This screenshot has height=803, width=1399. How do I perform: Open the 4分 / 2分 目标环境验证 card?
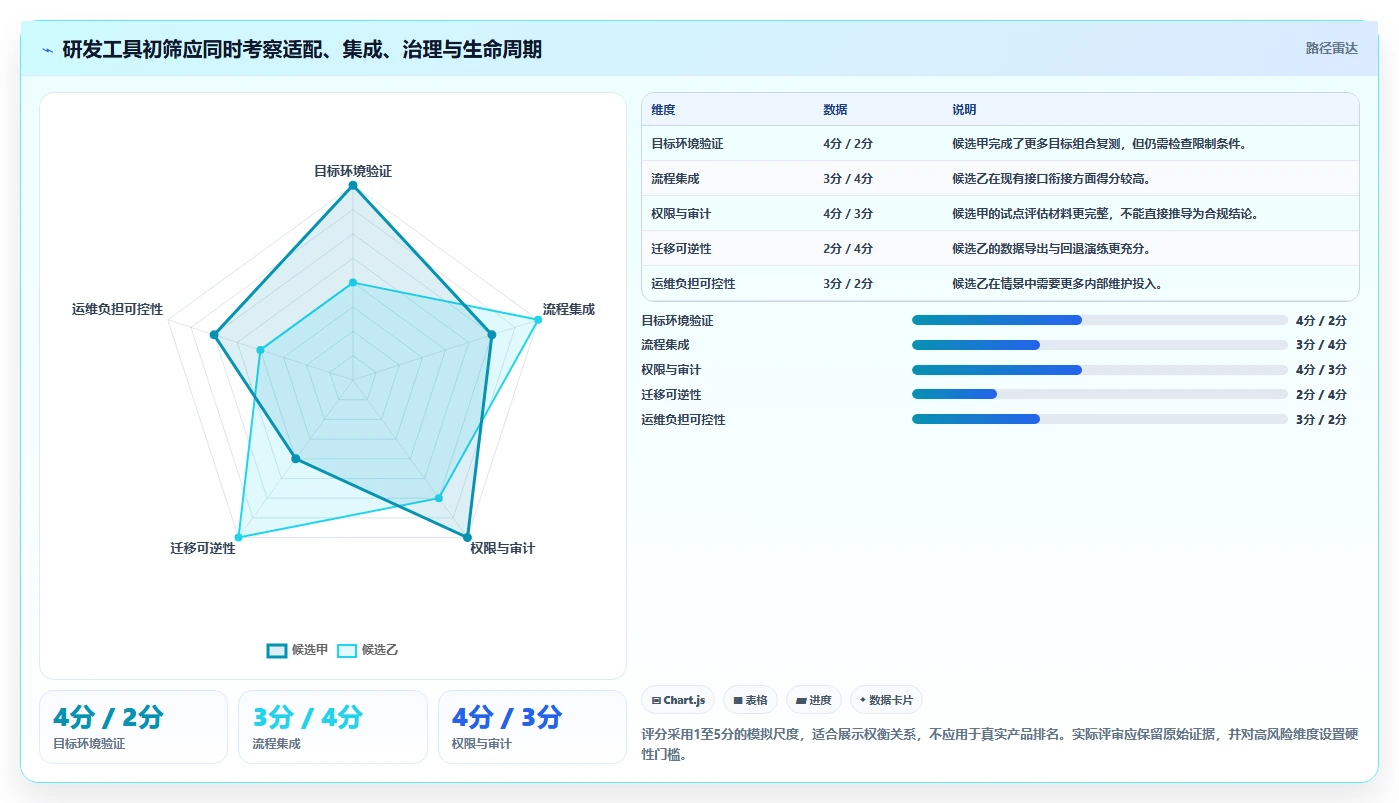click(133, 727)
